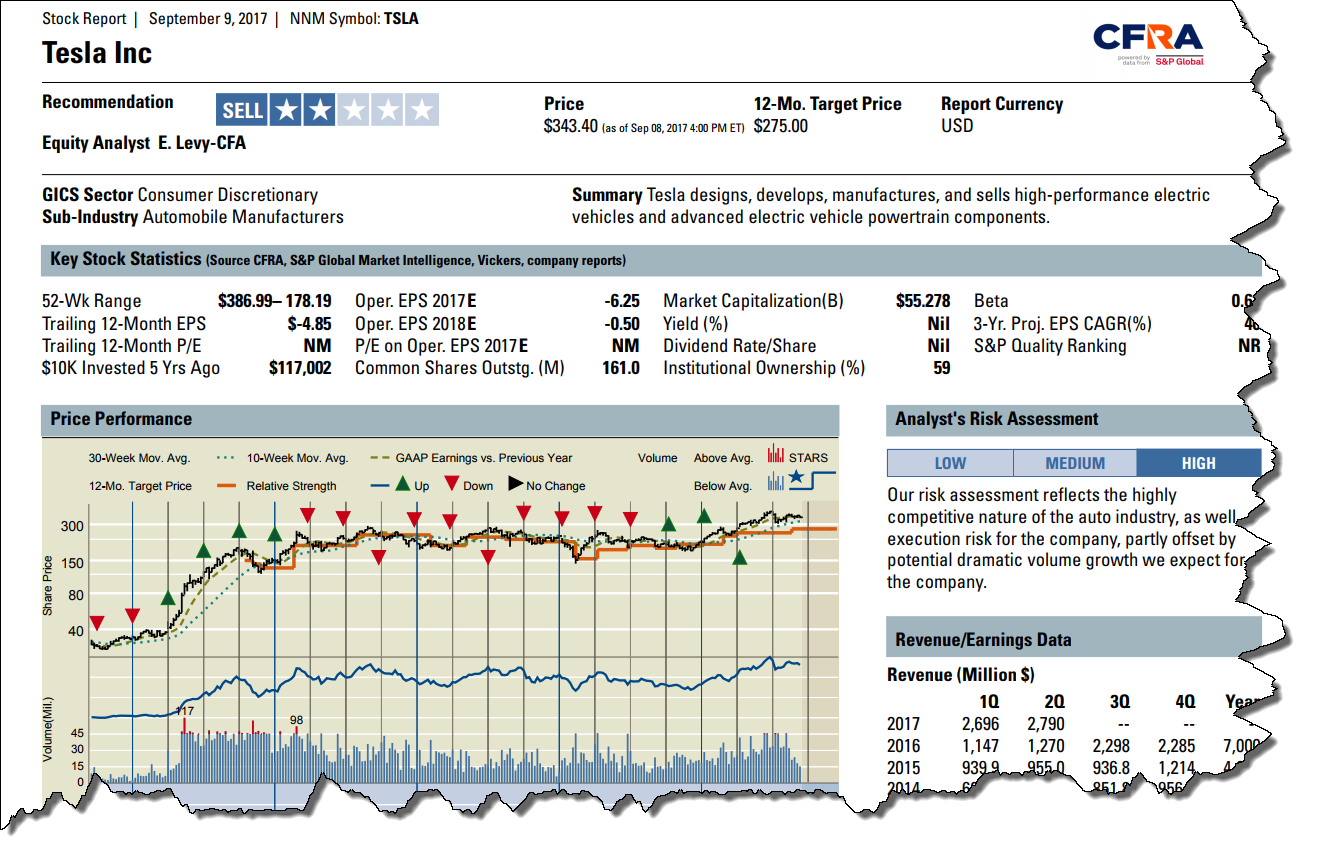Screen dimensions: 1322x861
Task: Click the September 9, 2017 report date
Action: click(208, 19)
